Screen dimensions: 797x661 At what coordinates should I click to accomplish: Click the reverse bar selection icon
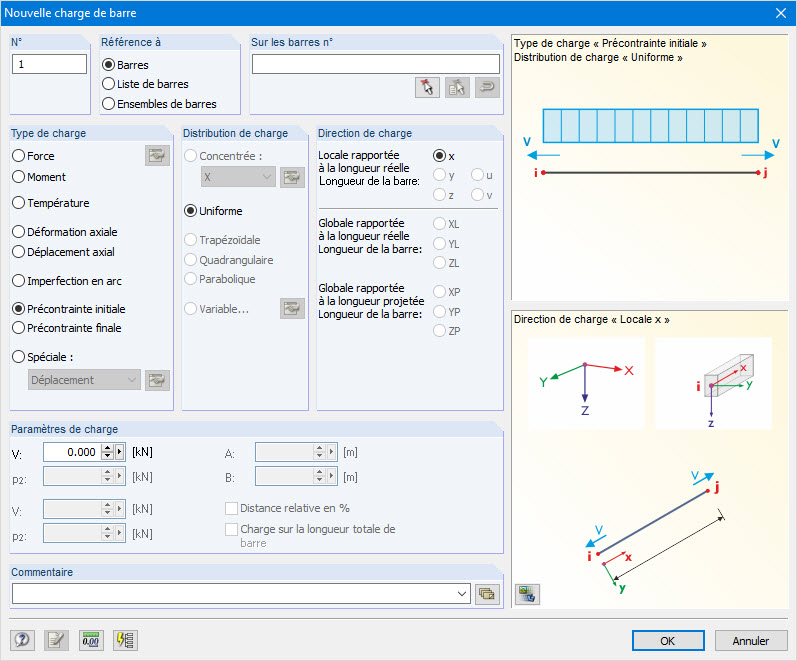[x=487, y=87]
